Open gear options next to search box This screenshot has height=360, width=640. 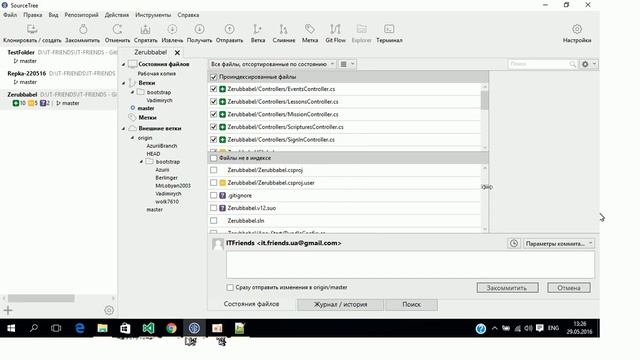point(589,64)
